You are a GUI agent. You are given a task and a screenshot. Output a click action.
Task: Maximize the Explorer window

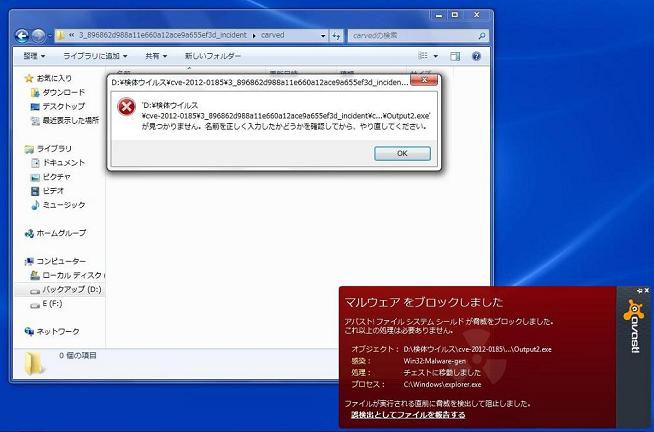click(455, 15)
